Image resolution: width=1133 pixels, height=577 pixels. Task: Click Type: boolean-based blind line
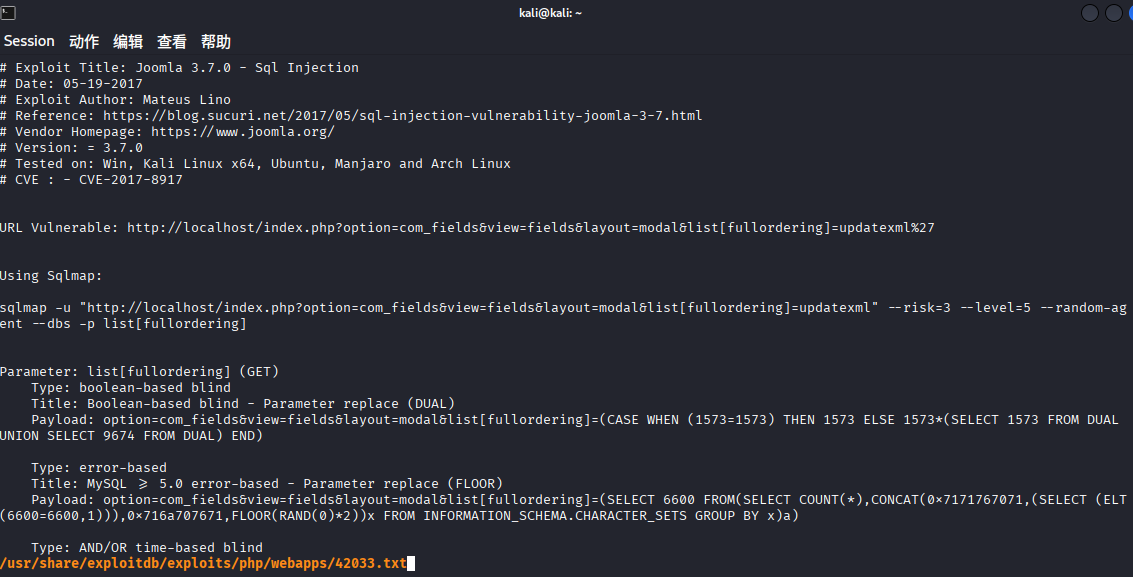point(131,388)
